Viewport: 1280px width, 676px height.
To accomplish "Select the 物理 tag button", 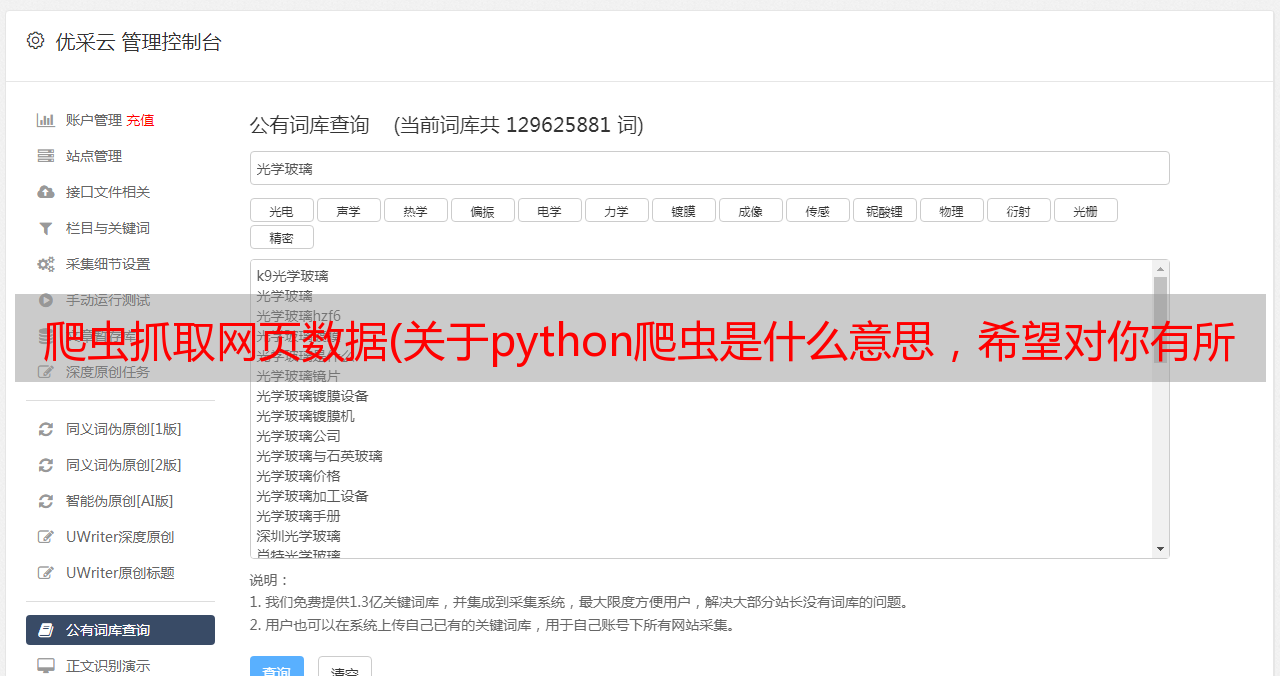I will tap(952, 210).
